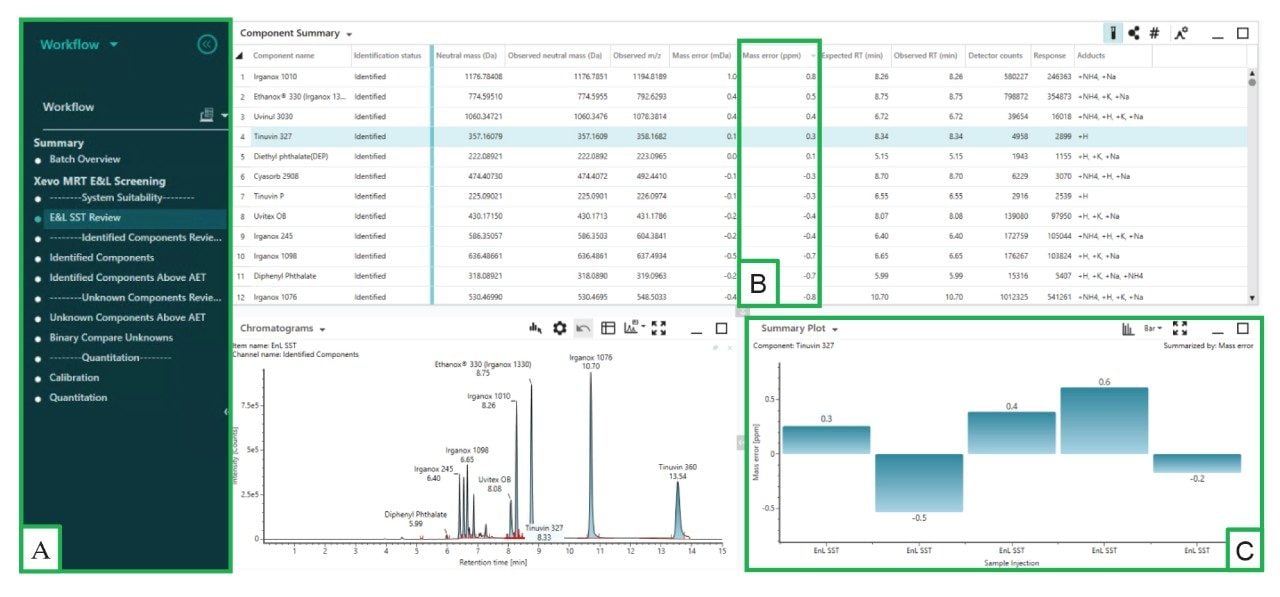Select the Diphenyl Phthalate row

coord(740,276)
